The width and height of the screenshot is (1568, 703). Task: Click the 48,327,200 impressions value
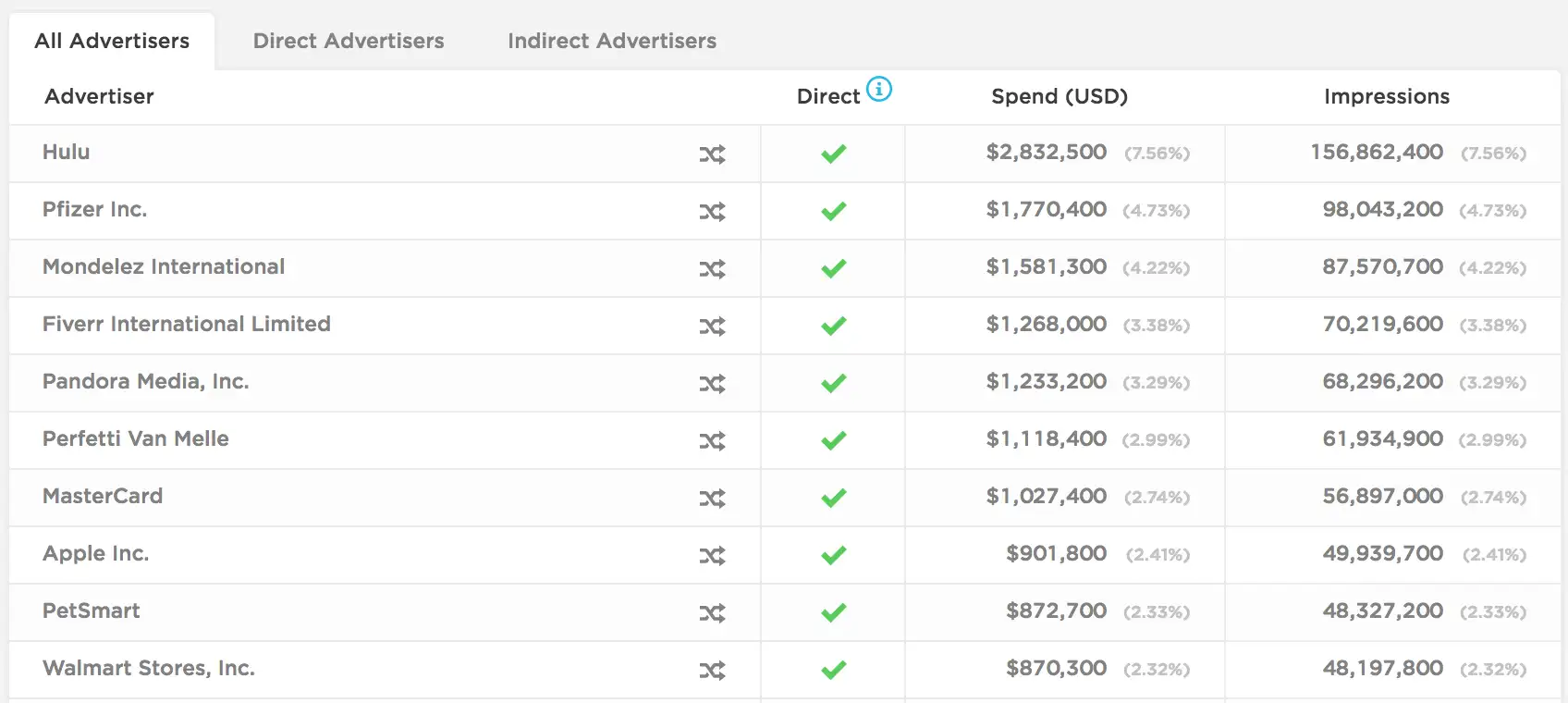[1383, 610]
